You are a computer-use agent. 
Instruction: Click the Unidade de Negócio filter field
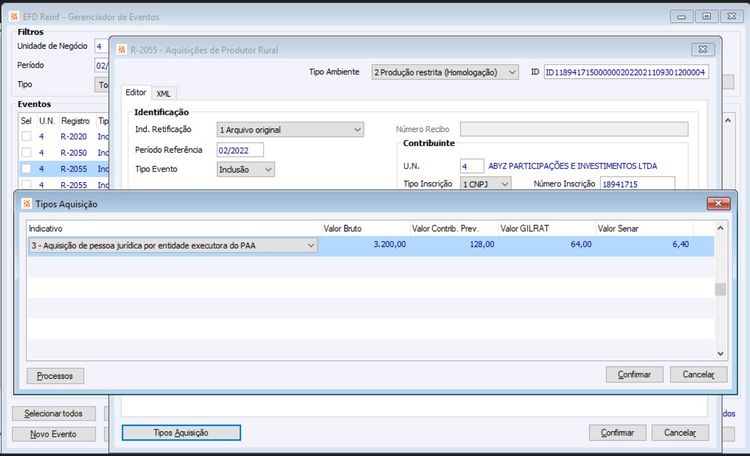coord(101,46)
